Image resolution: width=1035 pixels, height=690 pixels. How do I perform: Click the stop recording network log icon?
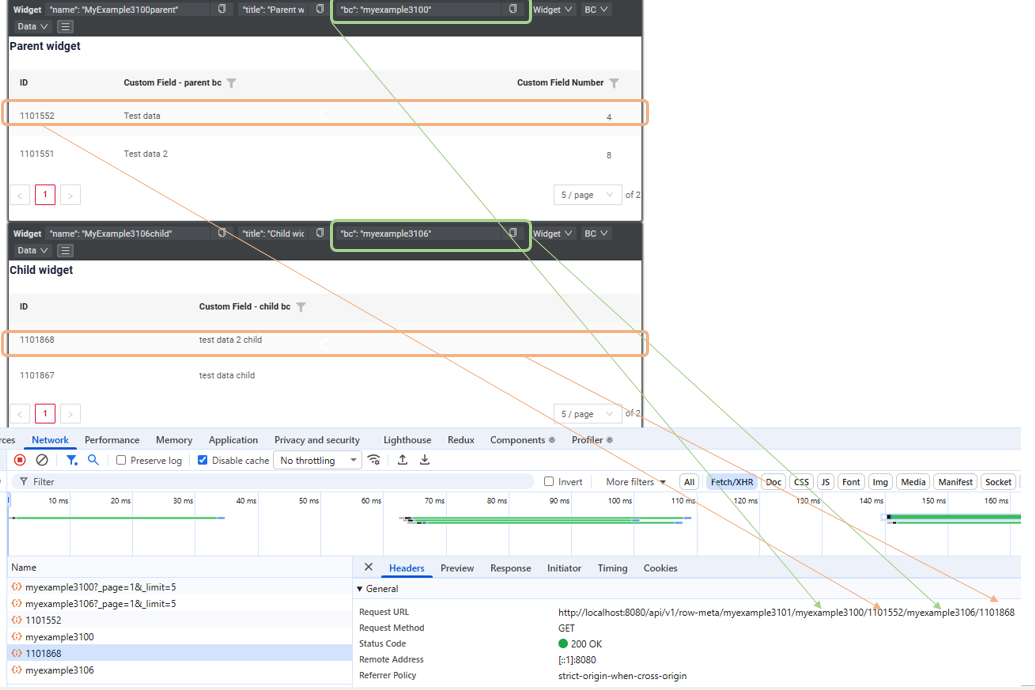coord(20,460)
